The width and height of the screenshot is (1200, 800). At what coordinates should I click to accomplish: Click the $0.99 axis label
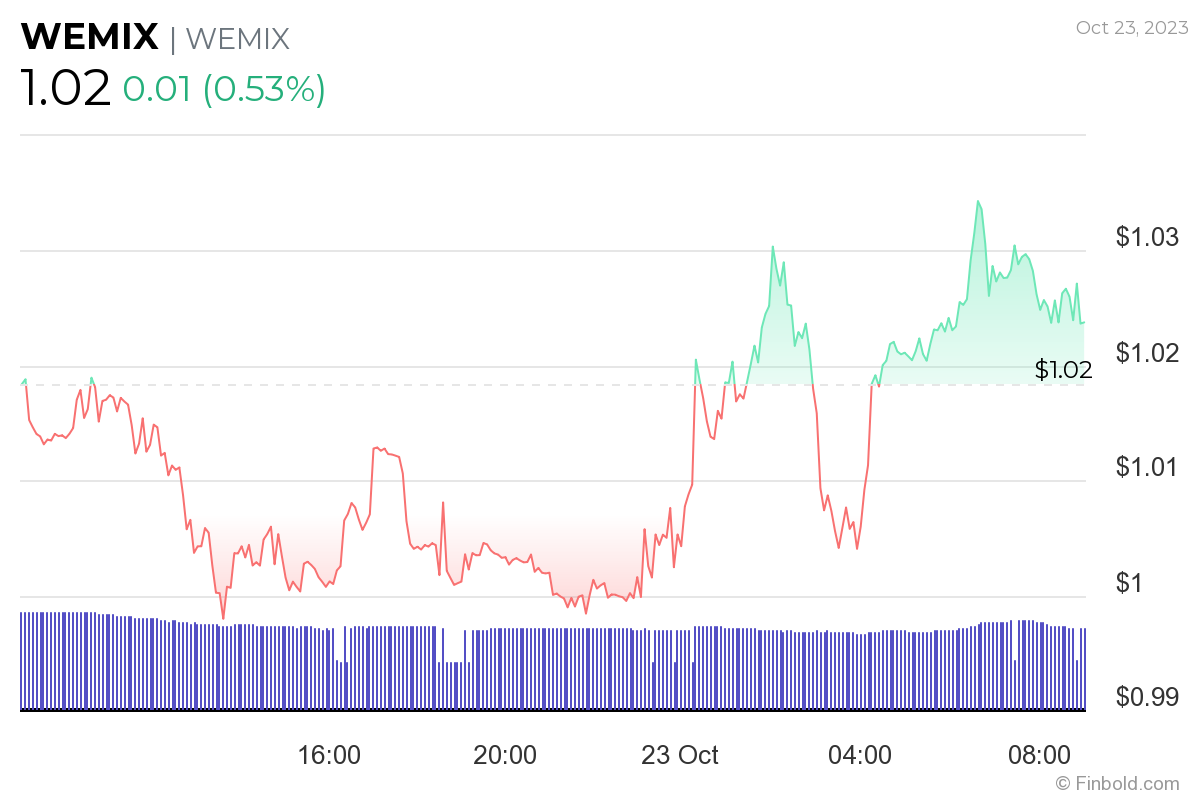point(1147,697)
